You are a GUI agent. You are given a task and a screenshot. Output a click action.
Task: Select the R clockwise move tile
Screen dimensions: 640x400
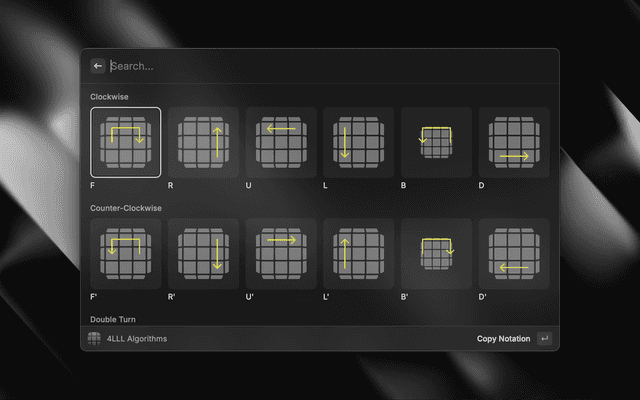[203, 142]
